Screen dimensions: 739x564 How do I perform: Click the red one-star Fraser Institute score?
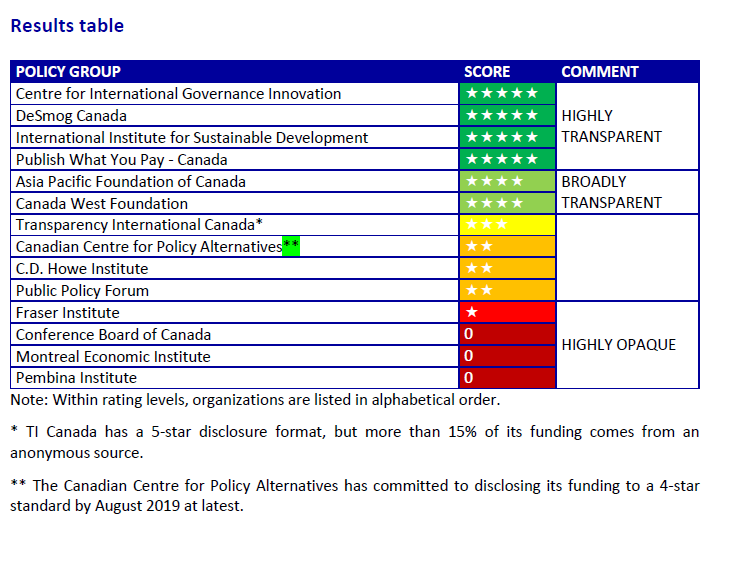[x=508, y=312]
